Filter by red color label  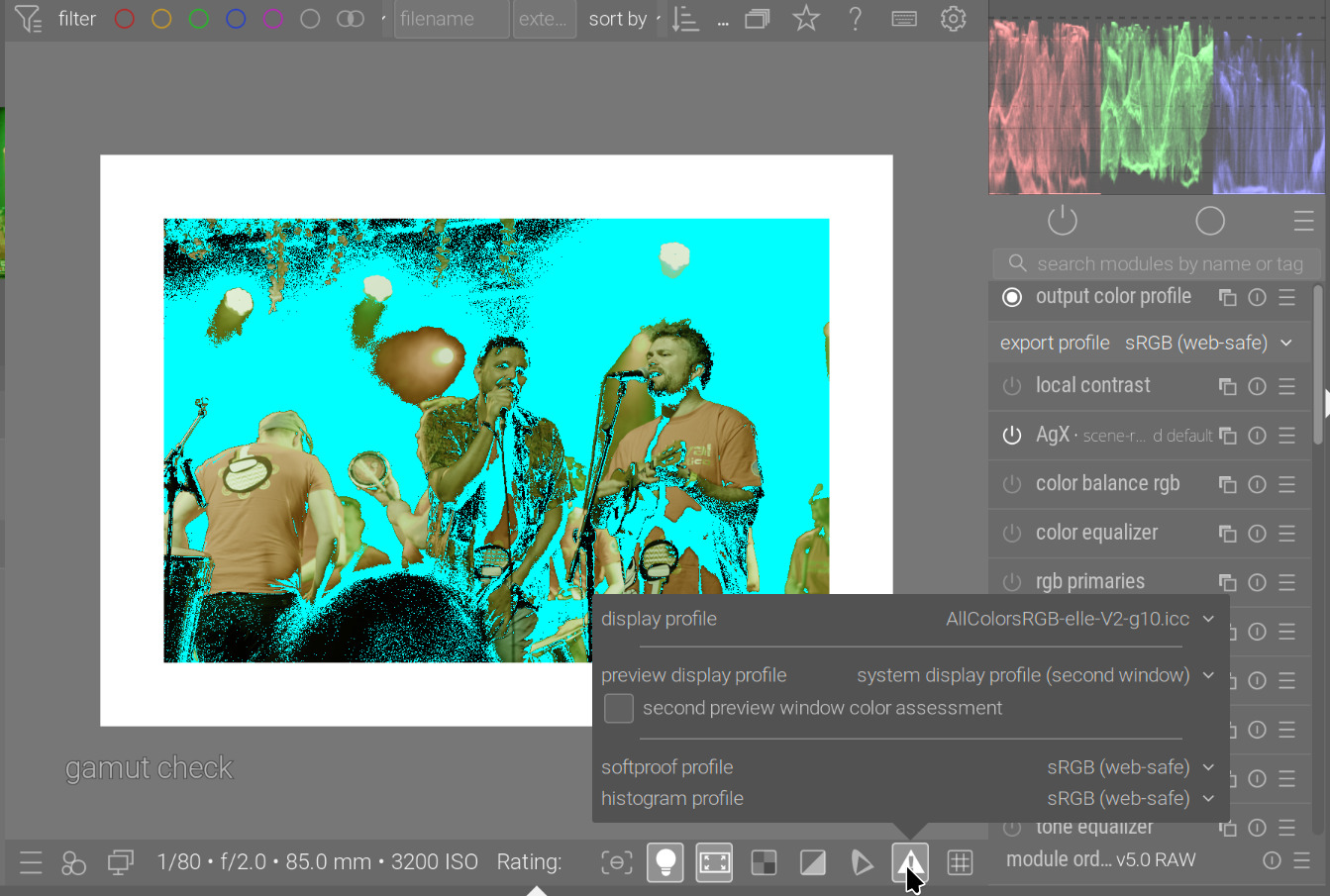pyautogui.click(x=124, y=19)
